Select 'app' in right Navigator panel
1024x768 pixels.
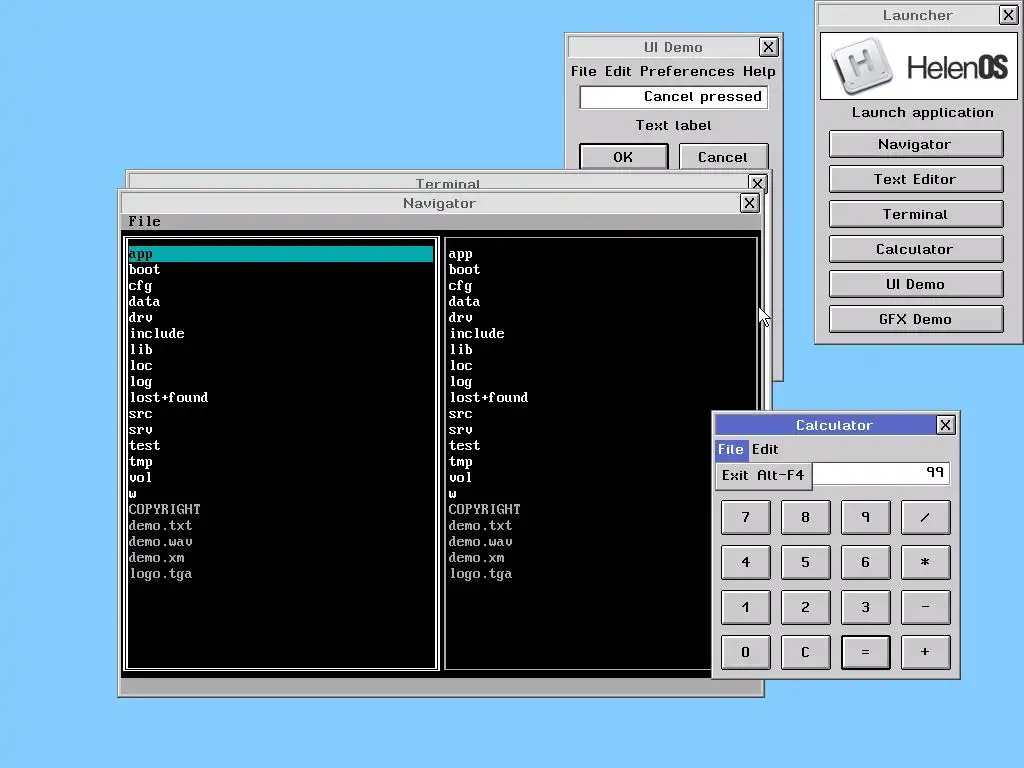[600, 253]
